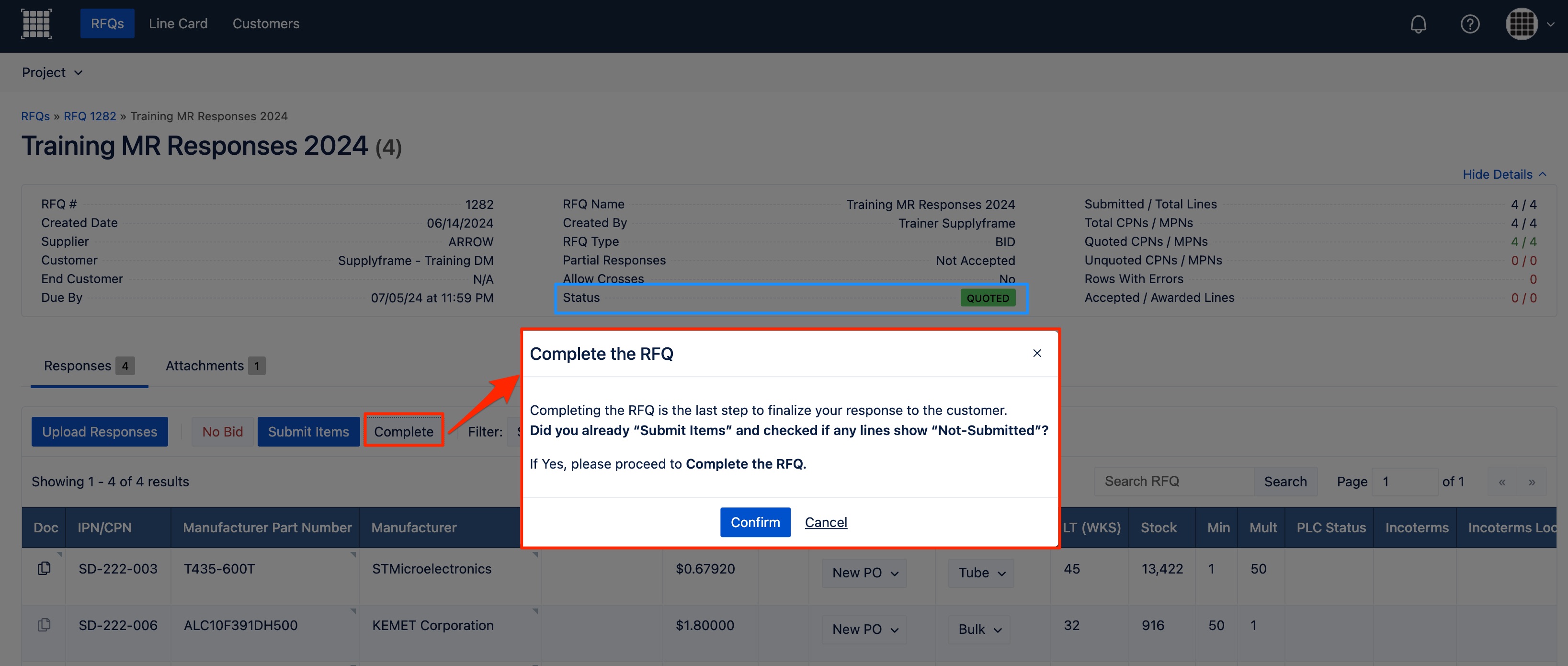Cancel the Complete RFQ dialog
The width and height of the screenshot is (1568, 666).
[x=826, y=521]
